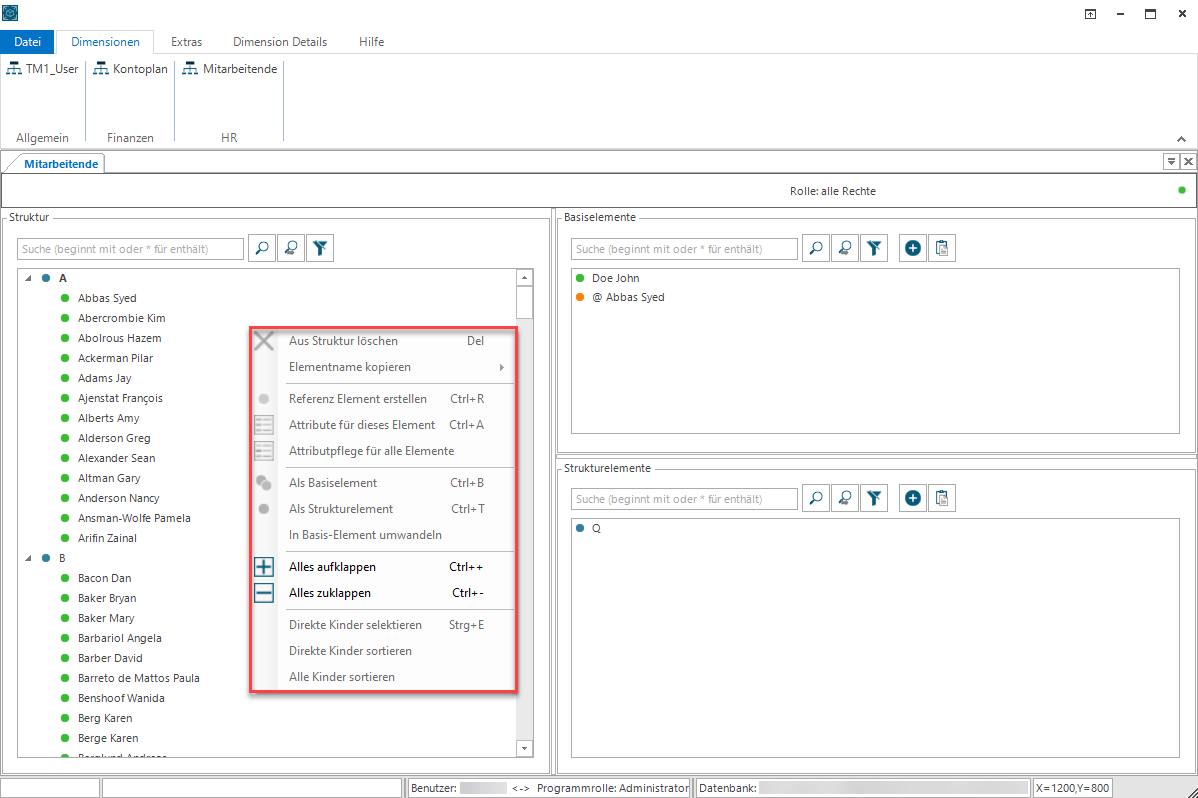Click the Struktur scrollbar down arrow
The height and width of the screenshot is (798, 1198).
pyautogui.click(x=524, y=748)
